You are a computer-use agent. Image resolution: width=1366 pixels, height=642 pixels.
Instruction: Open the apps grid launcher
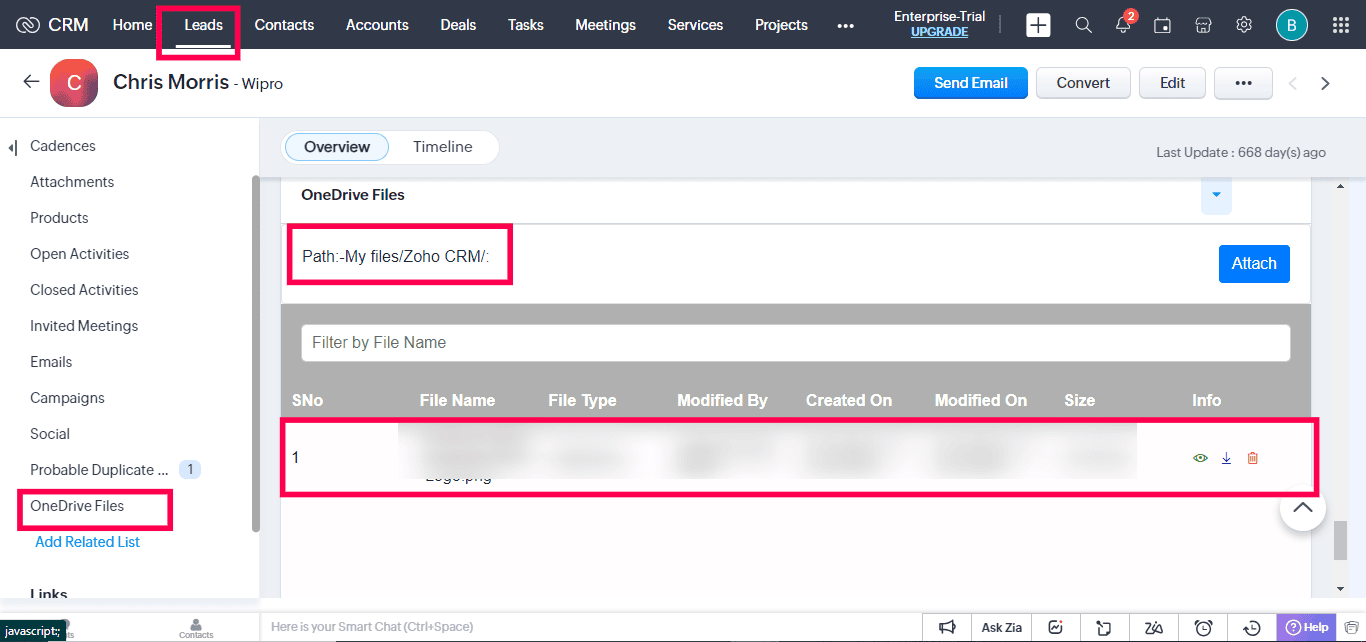[x=1341, y=25]
